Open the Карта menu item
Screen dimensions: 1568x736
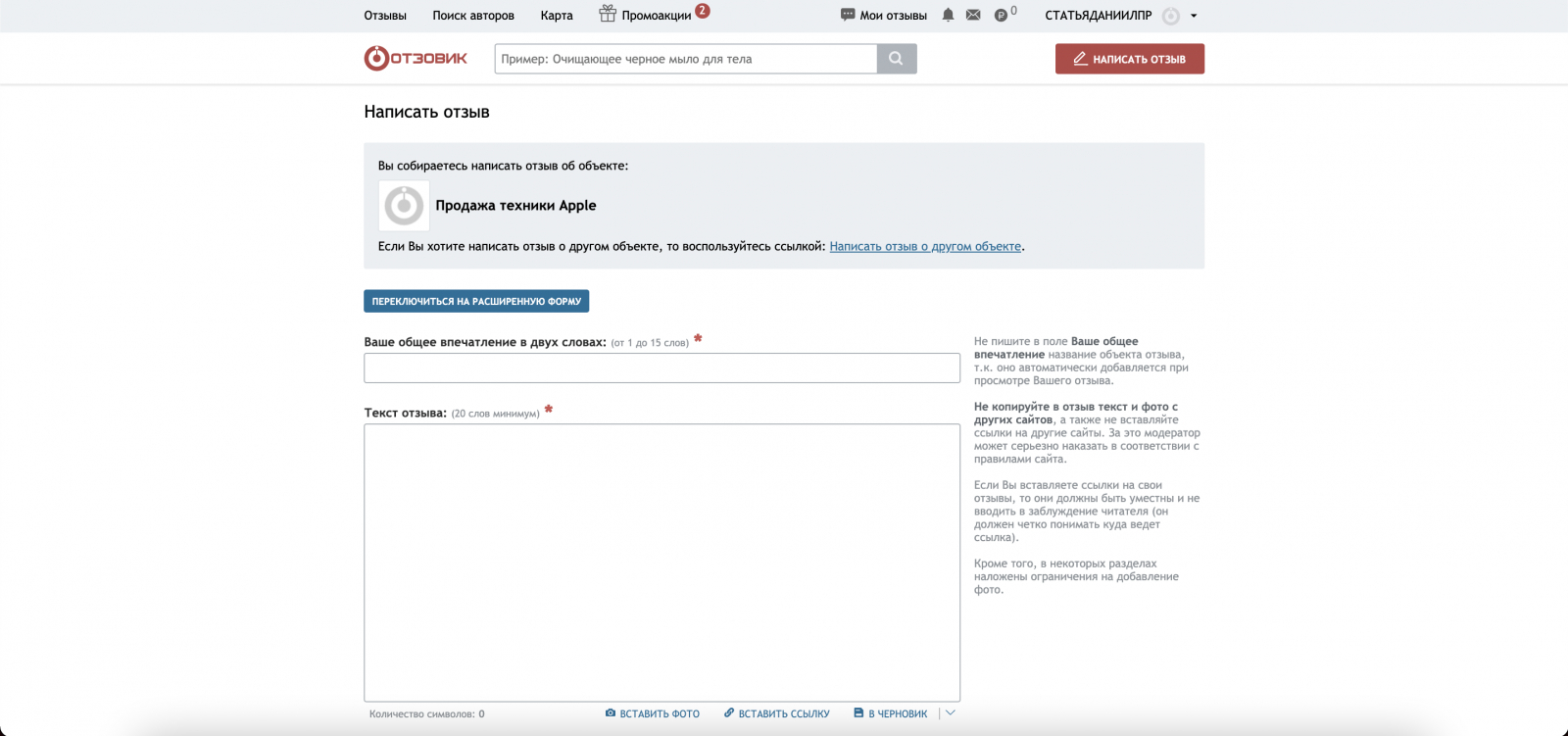(x=557, y=16)
